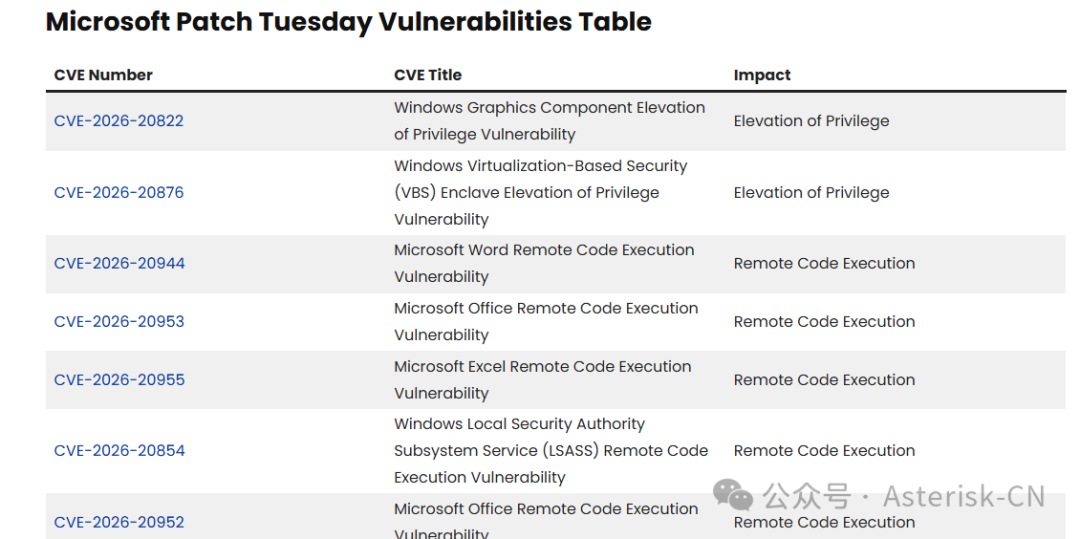Screen dimensions: 1080x539
Task: Click the WeChat logo in the watermark
Action: 733,495
